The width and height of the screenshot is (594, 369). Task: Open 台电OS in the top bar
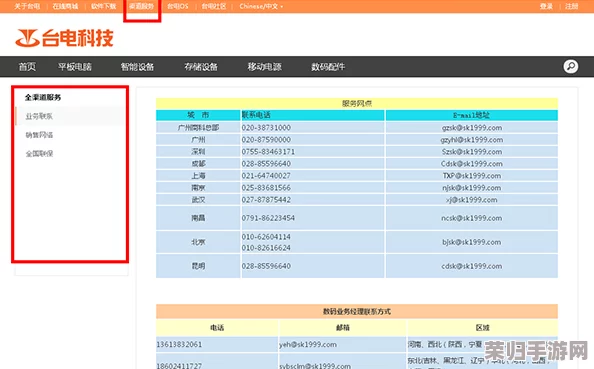pos(178,6)
